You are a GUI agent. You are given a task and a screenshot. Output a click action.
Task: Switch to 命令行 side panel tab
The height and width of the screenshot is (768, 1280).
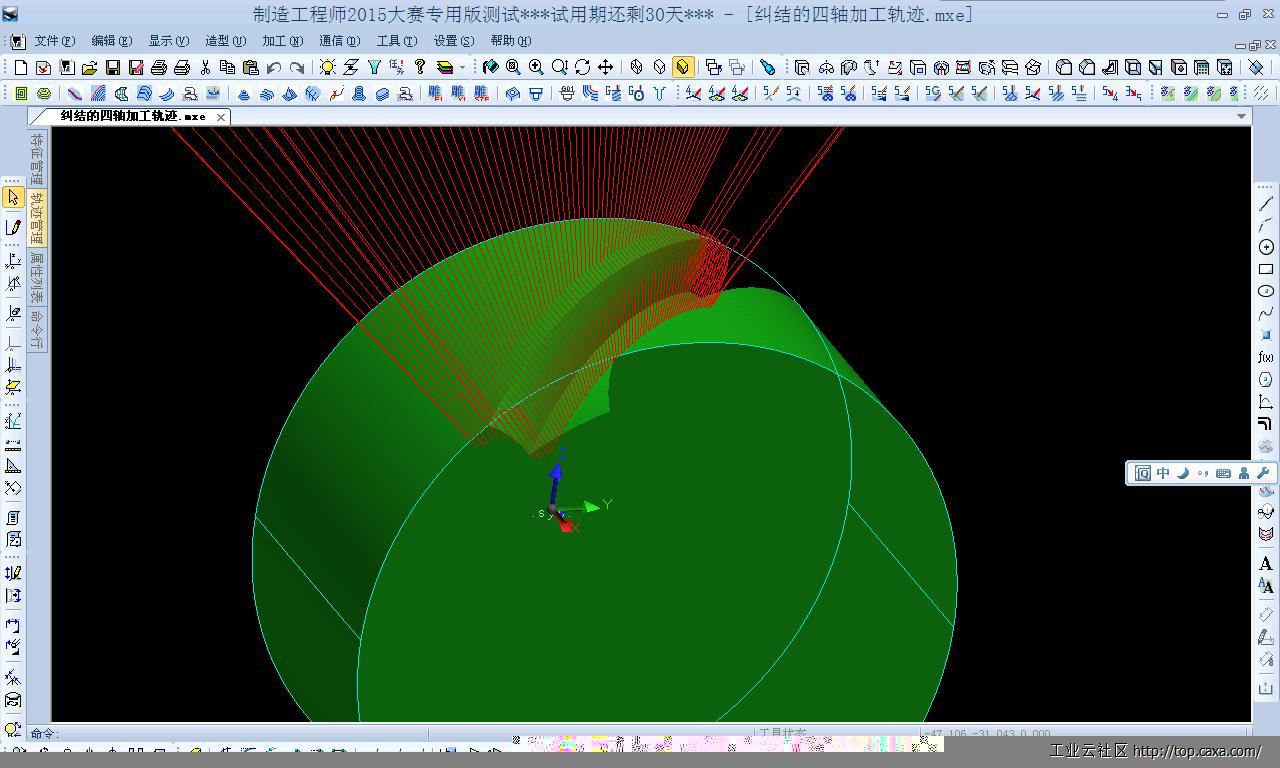pos(37,329)
